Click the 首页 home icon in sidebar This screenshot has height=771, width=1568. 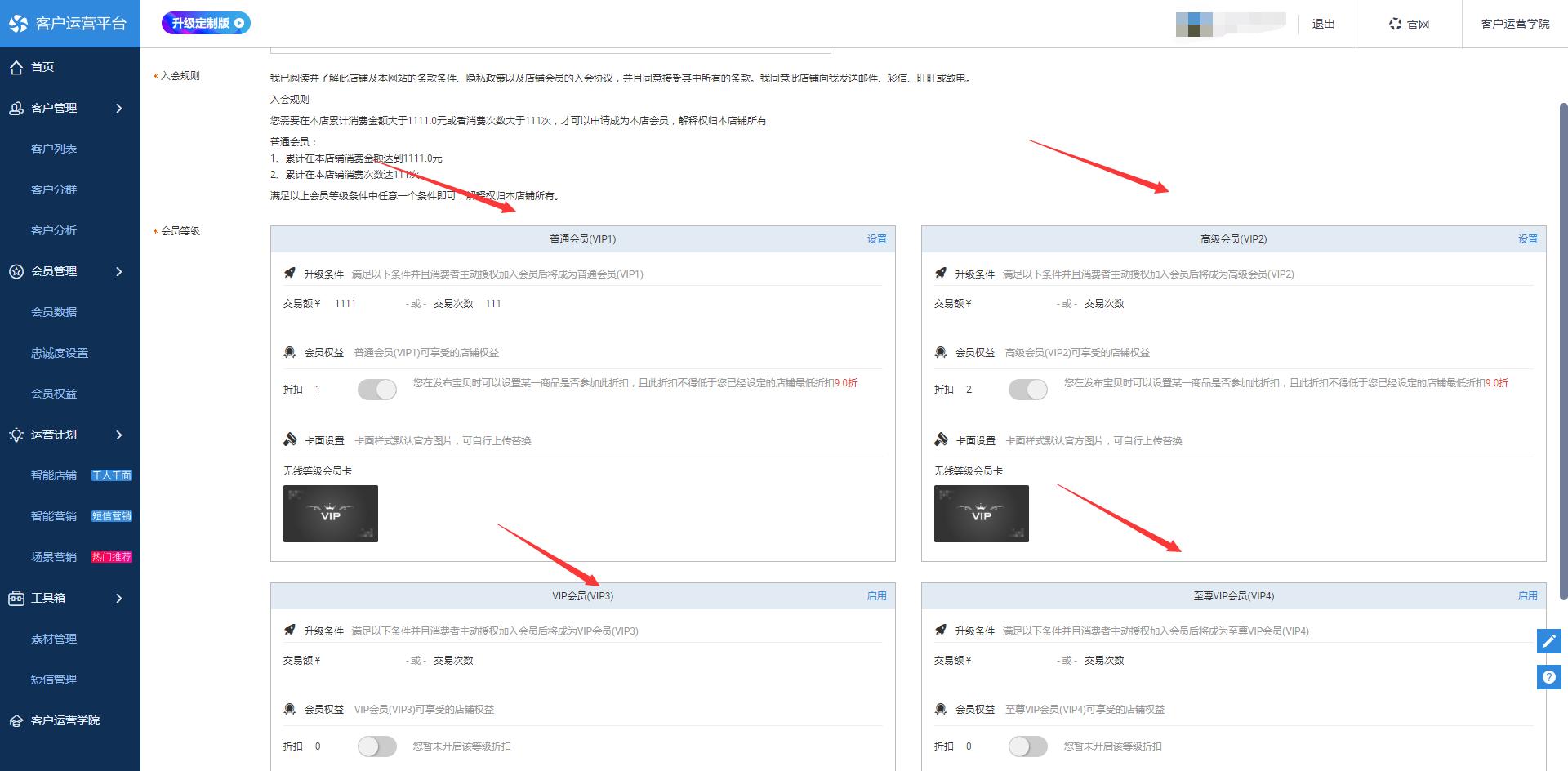(16, 67)
